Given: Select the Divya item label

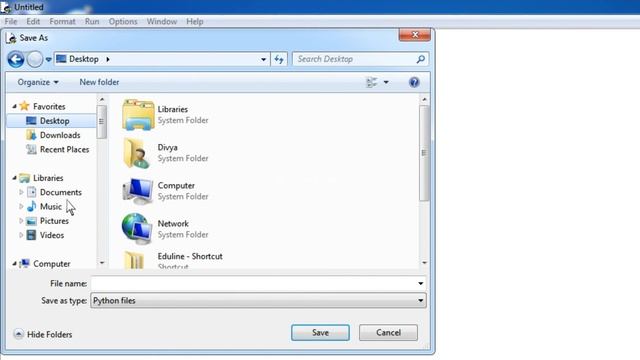Looking at the screenshot, I should pos(167,147).
